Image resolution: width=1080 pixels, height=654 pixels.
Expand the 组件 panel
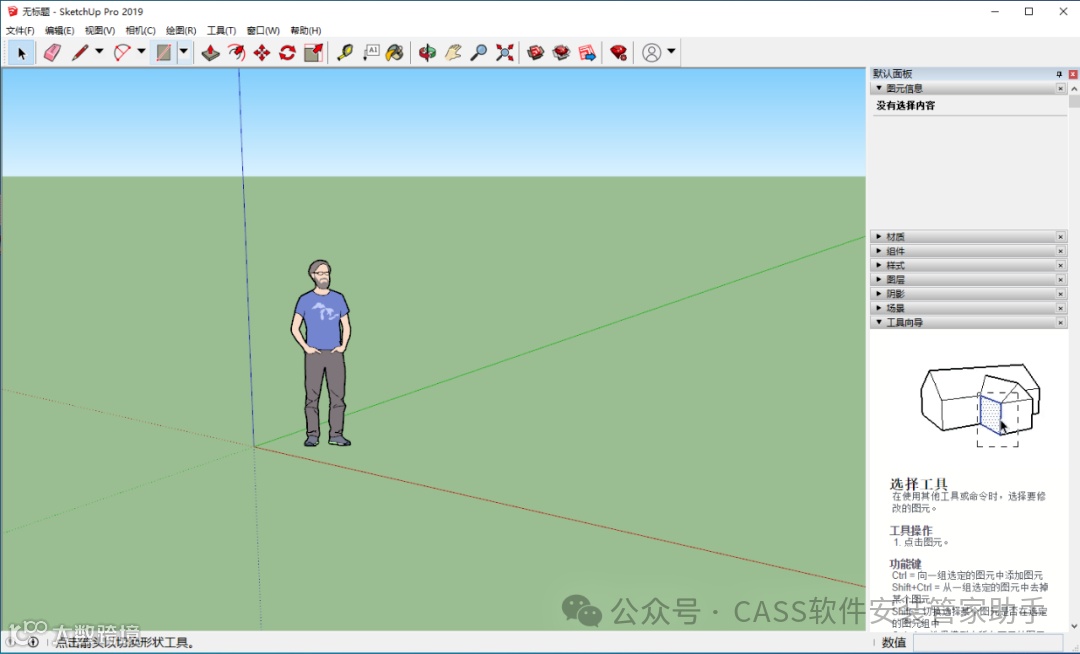[x=879, y=251]
